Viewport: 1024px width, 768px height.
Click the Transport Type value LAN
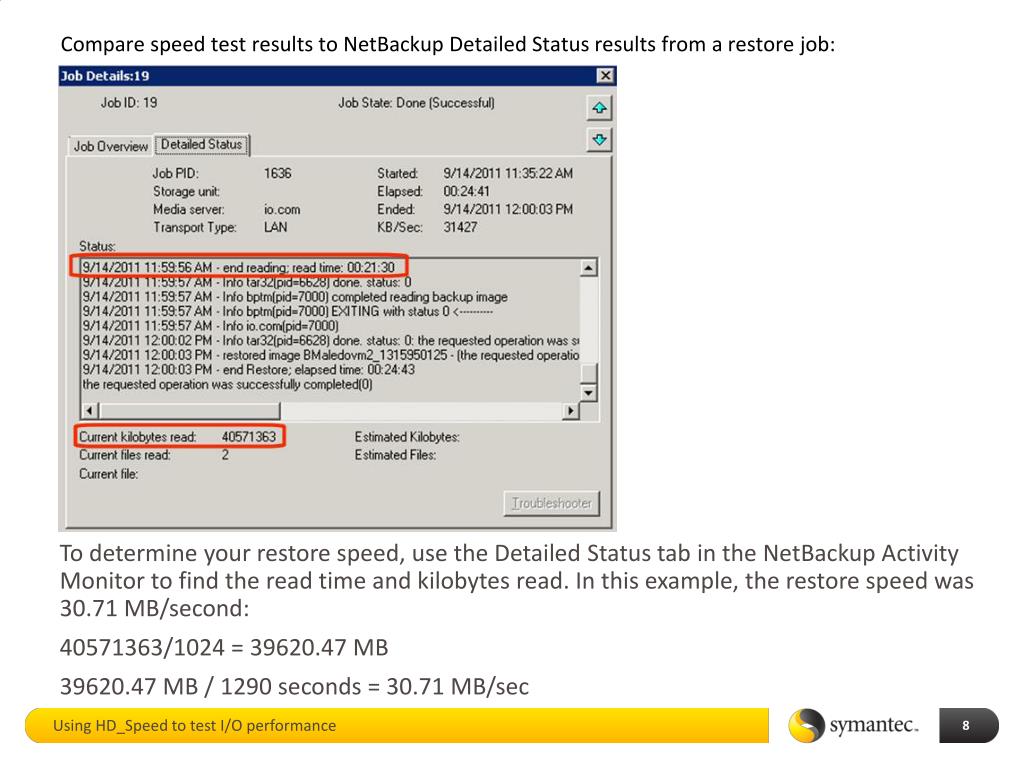click(276, 227)
